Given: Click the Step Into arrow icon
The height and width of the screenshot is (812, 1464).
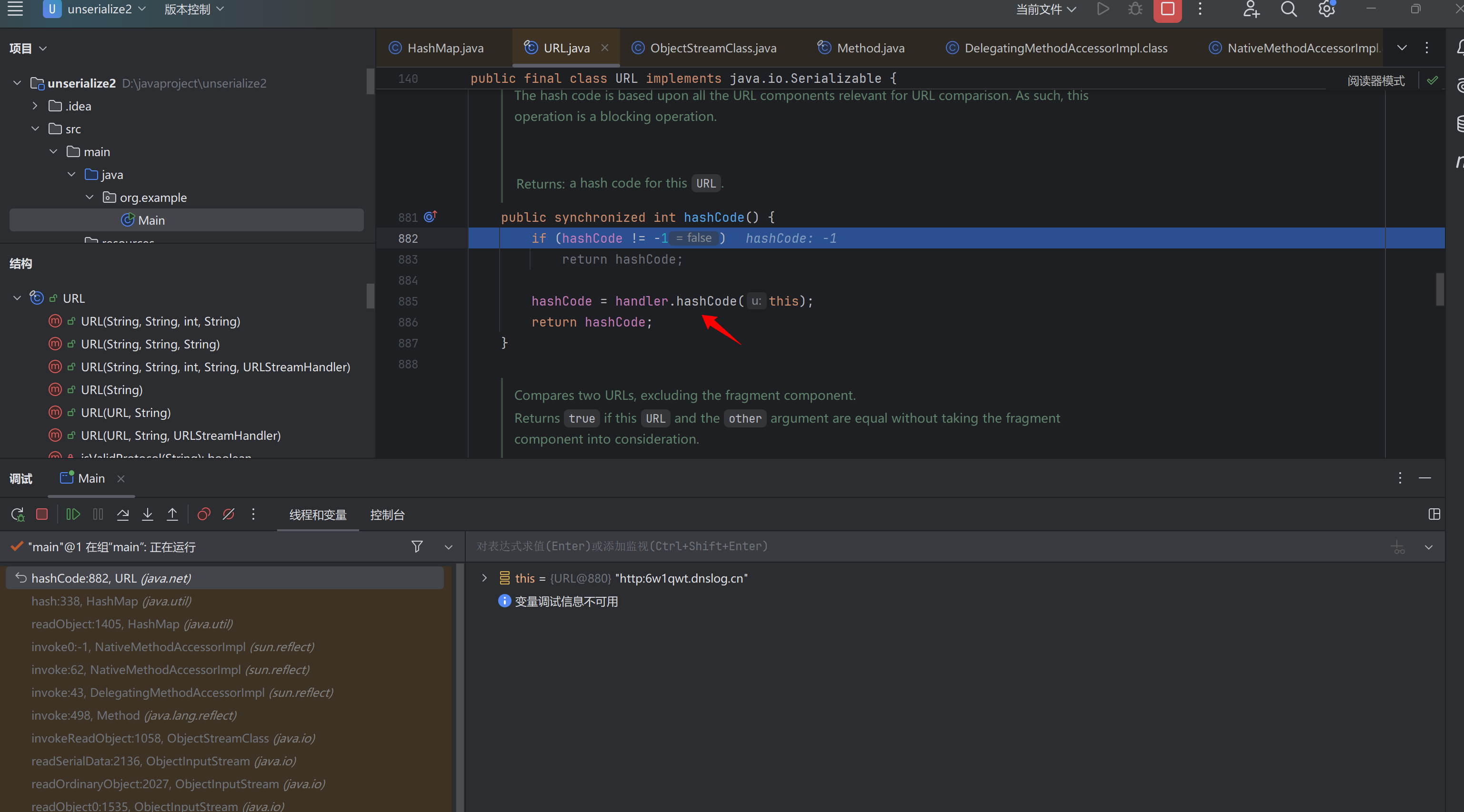Looking at the screenshot, I should pyautogui.click(x=147, y=515).
